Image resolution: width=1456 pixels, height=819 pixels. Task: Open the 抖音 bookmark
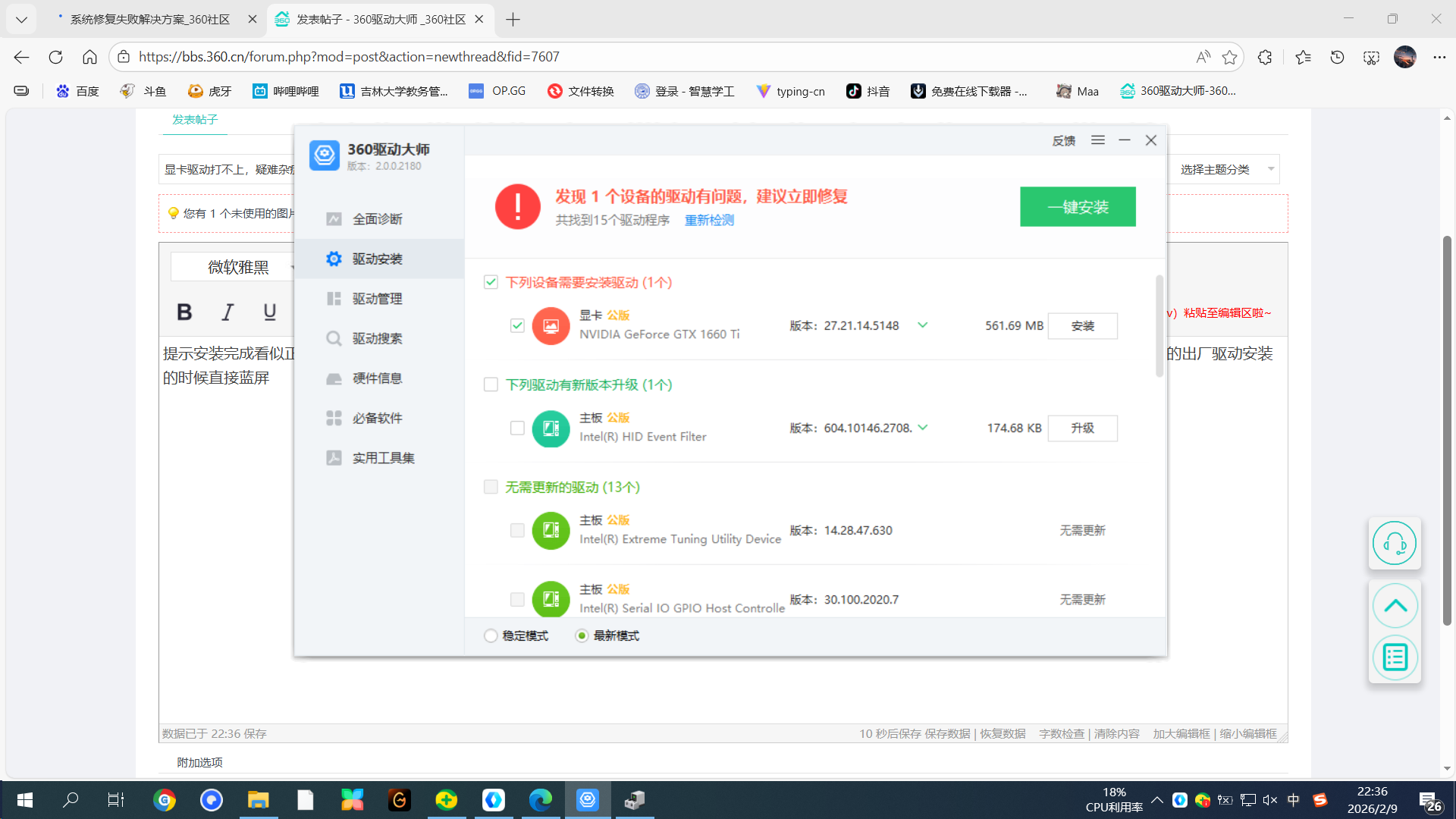(868, 91)
